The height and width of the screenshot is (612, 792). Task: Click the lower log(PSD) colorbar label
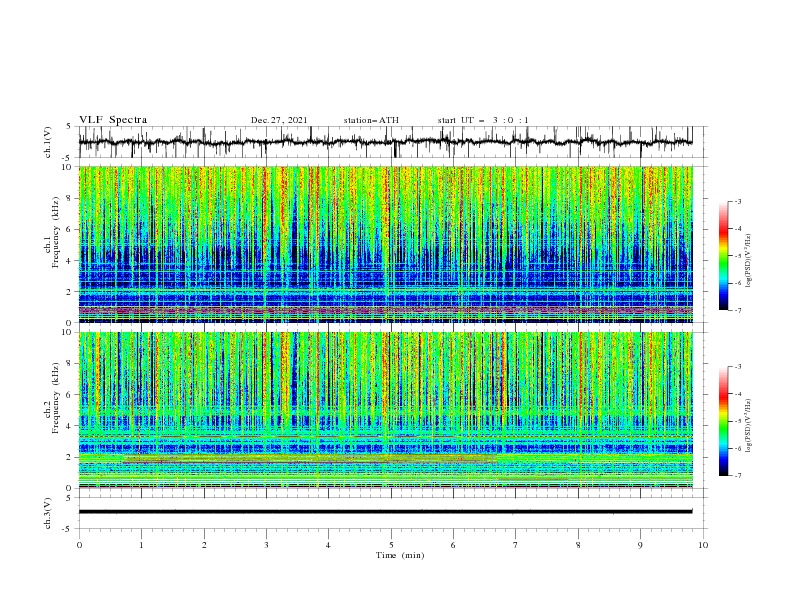coord(749,425)
